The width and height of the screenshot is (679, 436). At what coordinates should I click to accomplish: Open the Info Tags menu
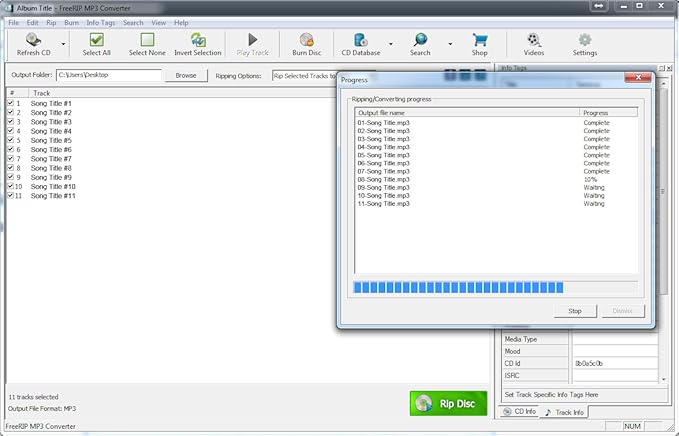tap(100, 22)
